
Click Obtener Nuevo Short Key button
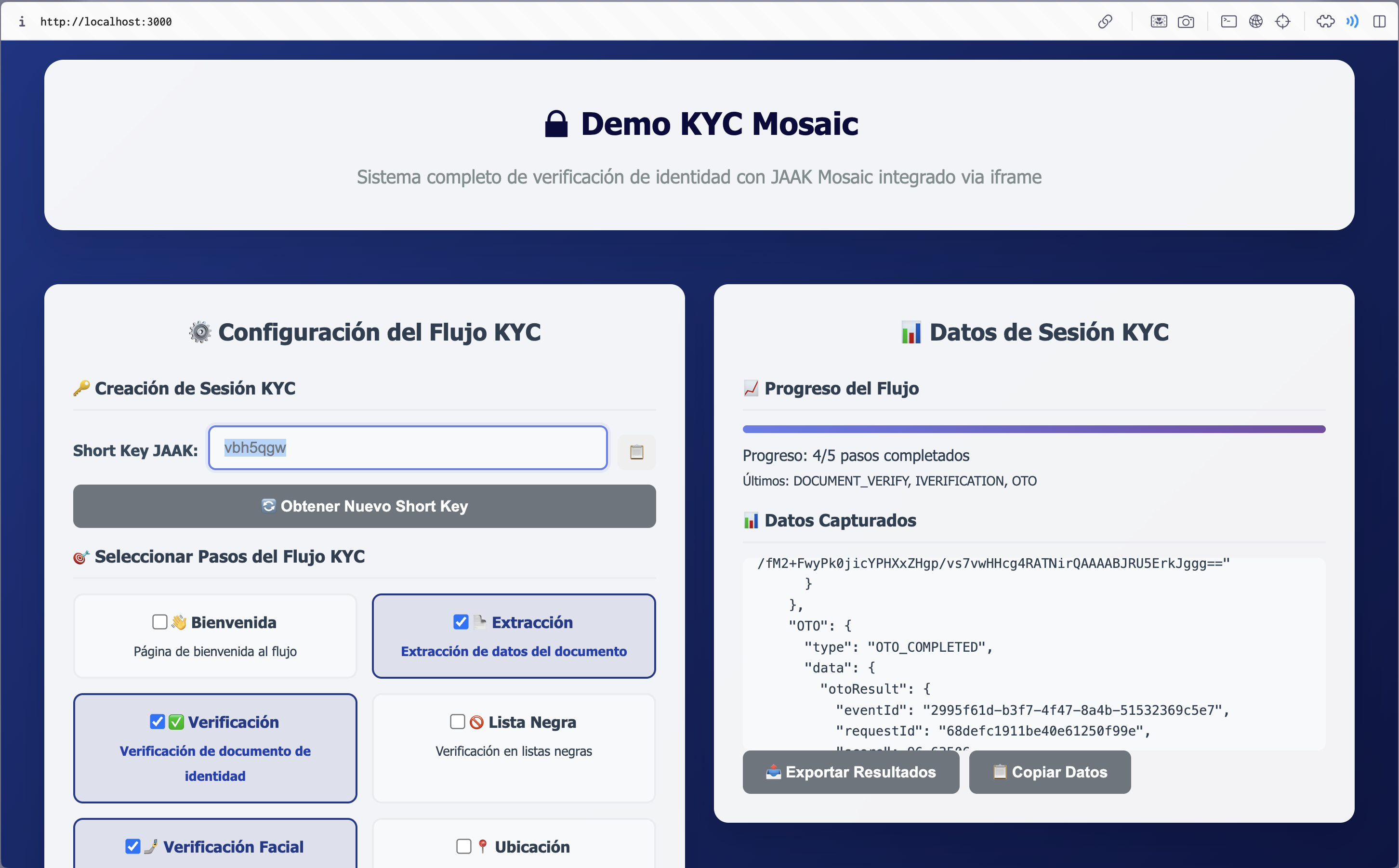pos(364,506)
